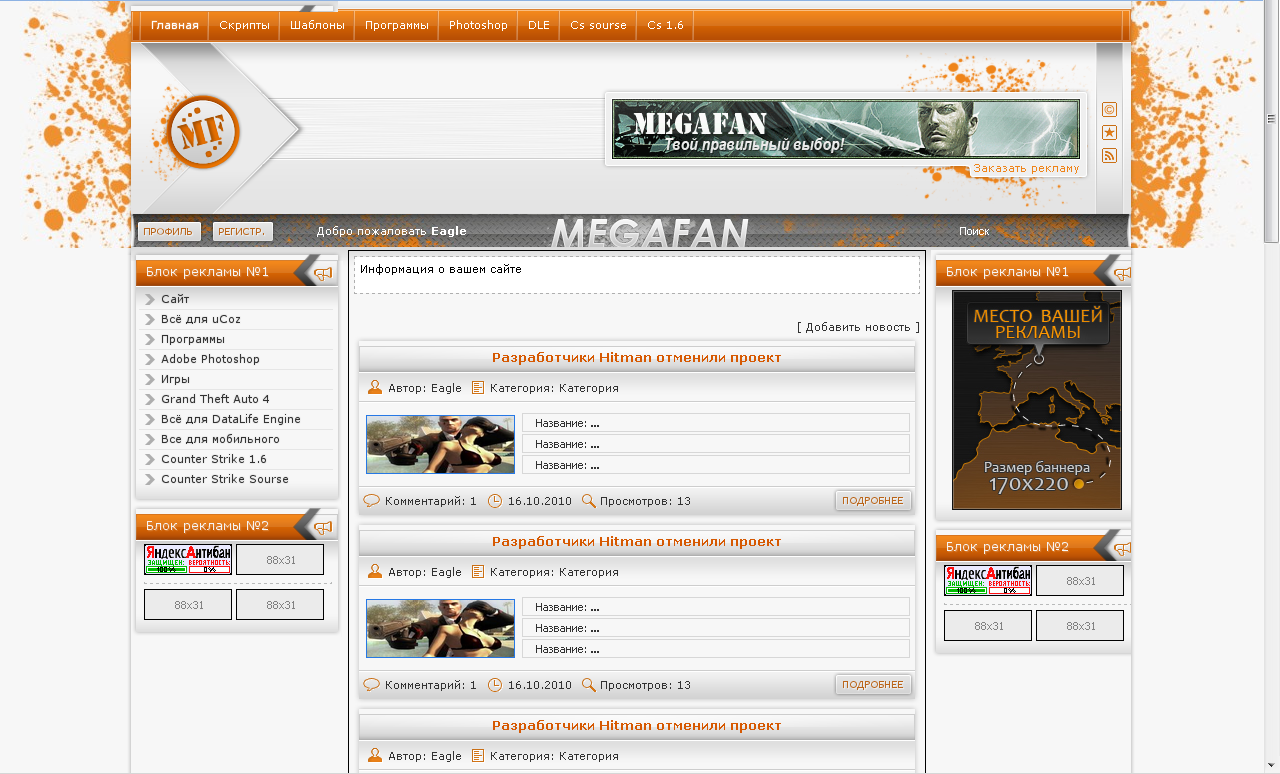Open Photoshop menu tab

[478, 26]
